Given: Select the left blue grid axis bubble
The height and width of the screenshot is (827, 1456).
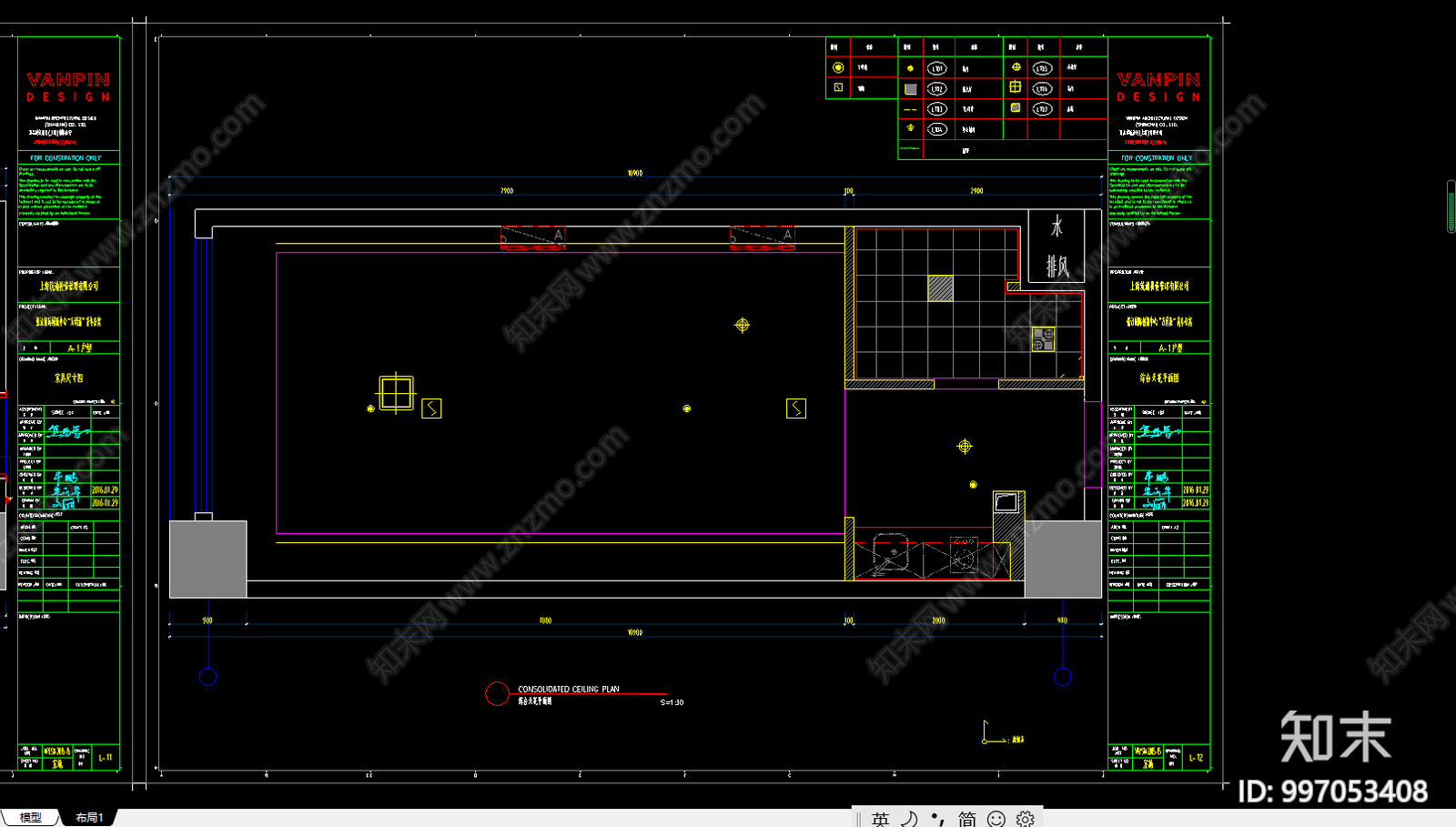Looking at the screenshot, I should [208, 676].
